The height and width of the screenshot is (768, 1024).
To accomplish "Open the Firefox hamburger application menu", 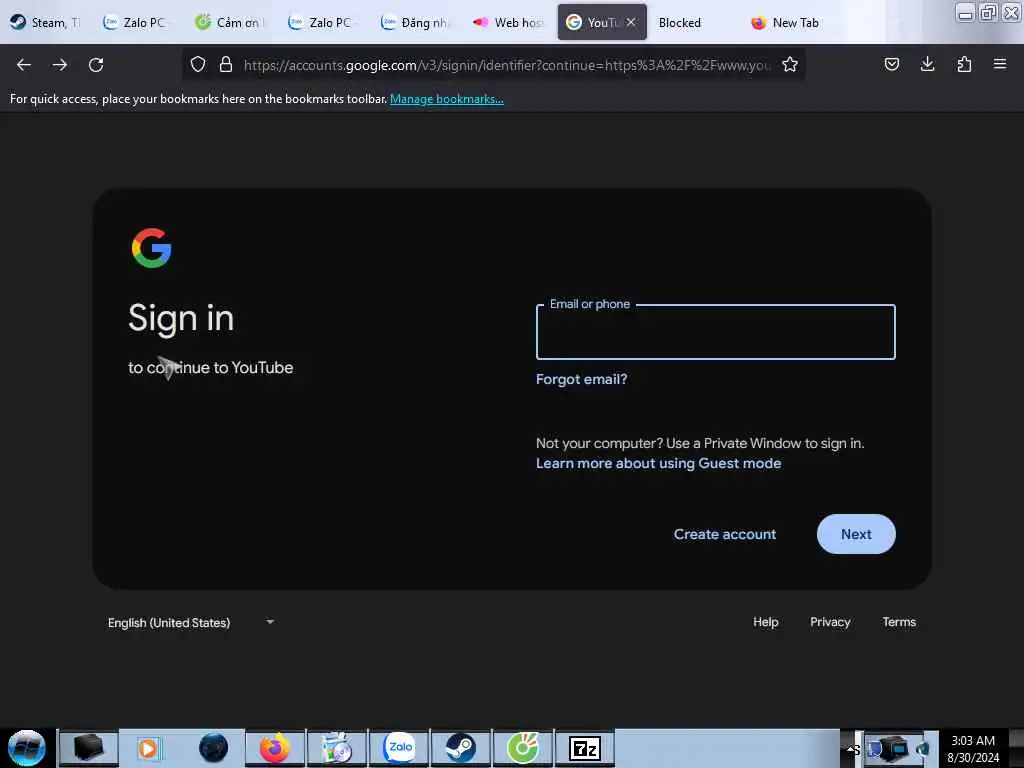I will 1000,64.
